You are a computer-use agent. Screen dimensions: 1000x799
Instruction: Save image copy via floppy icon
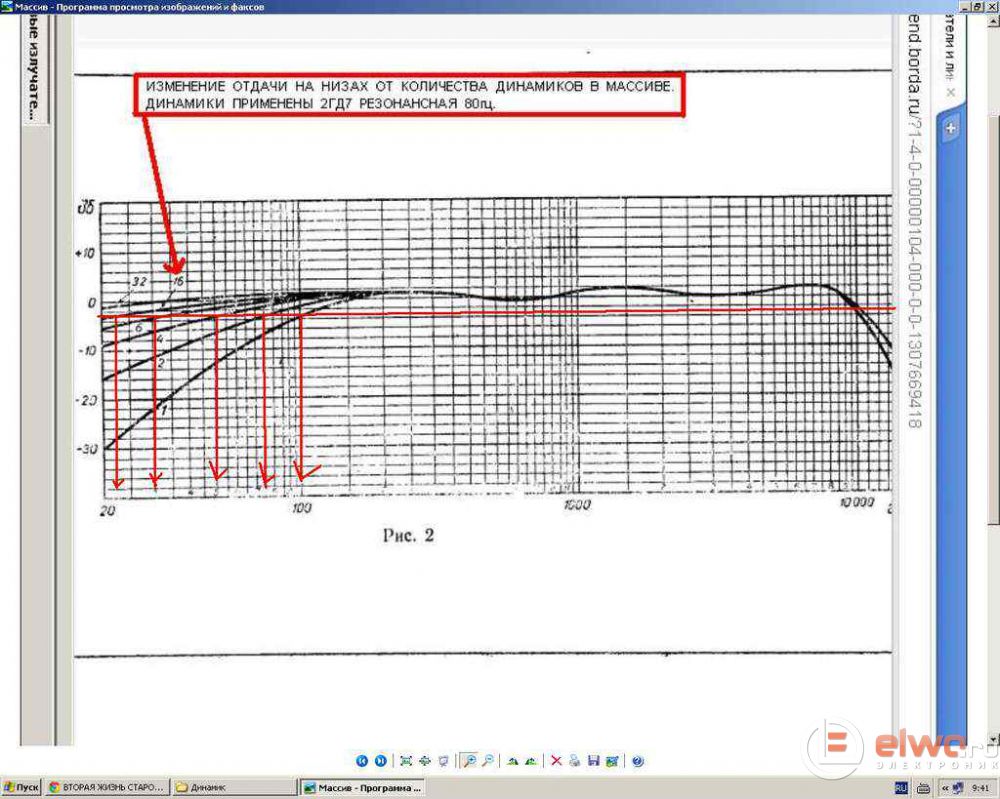(x=593, y=761)
